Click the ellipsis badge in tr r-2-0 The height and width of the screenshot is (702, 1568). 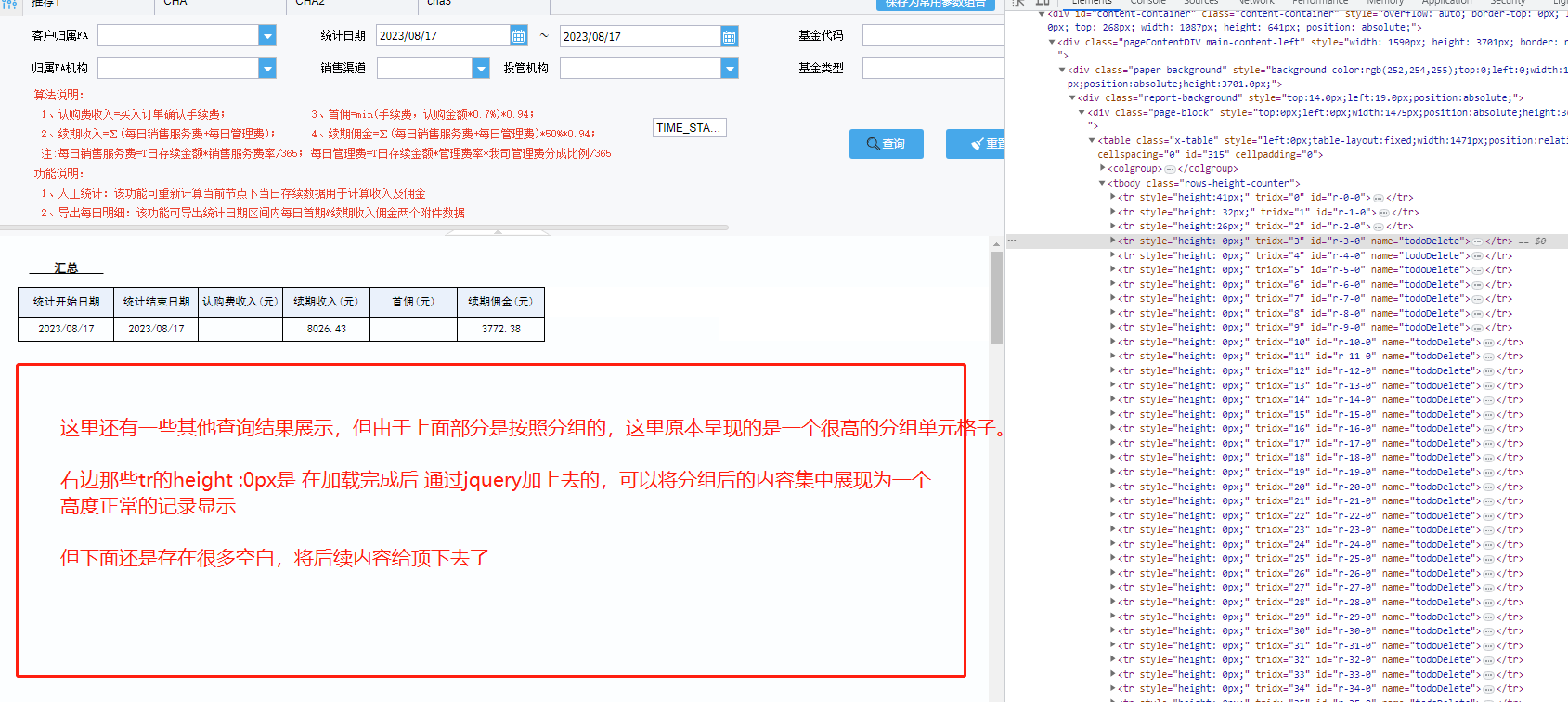(1379, 227)
